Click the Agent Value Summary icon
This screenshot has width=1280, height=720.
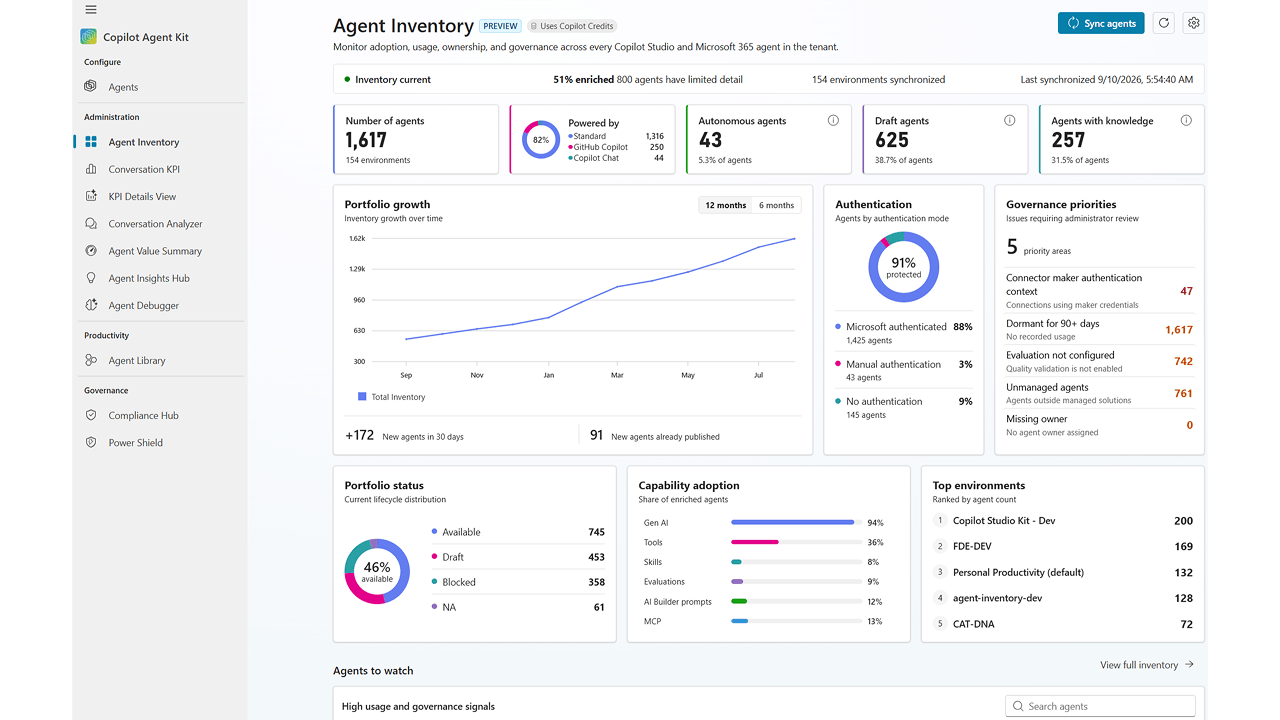91,251
